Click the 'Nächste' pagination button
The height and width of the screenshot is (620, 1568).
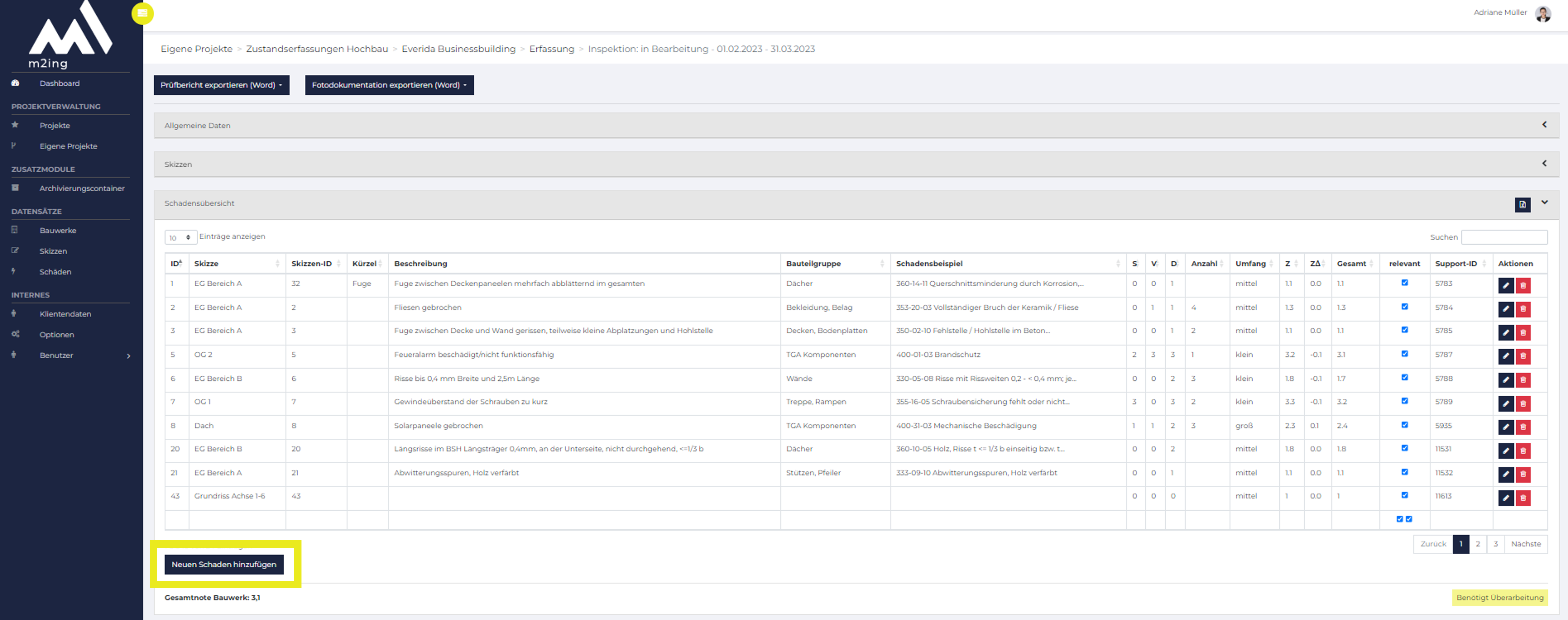pyautogui.click(x=1525, y=544)
